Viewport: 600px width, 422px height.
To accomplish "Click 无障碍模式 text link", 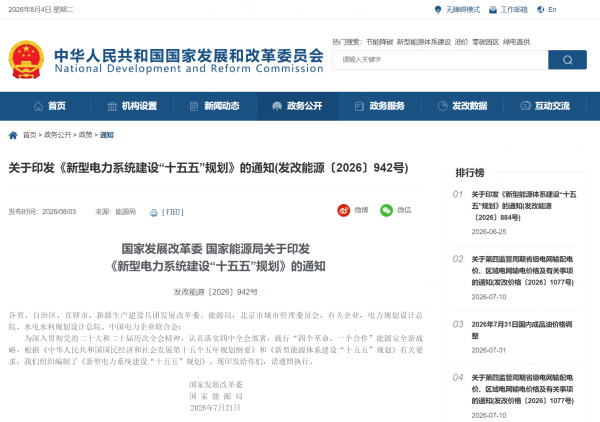I will click(x=462, y=10).
